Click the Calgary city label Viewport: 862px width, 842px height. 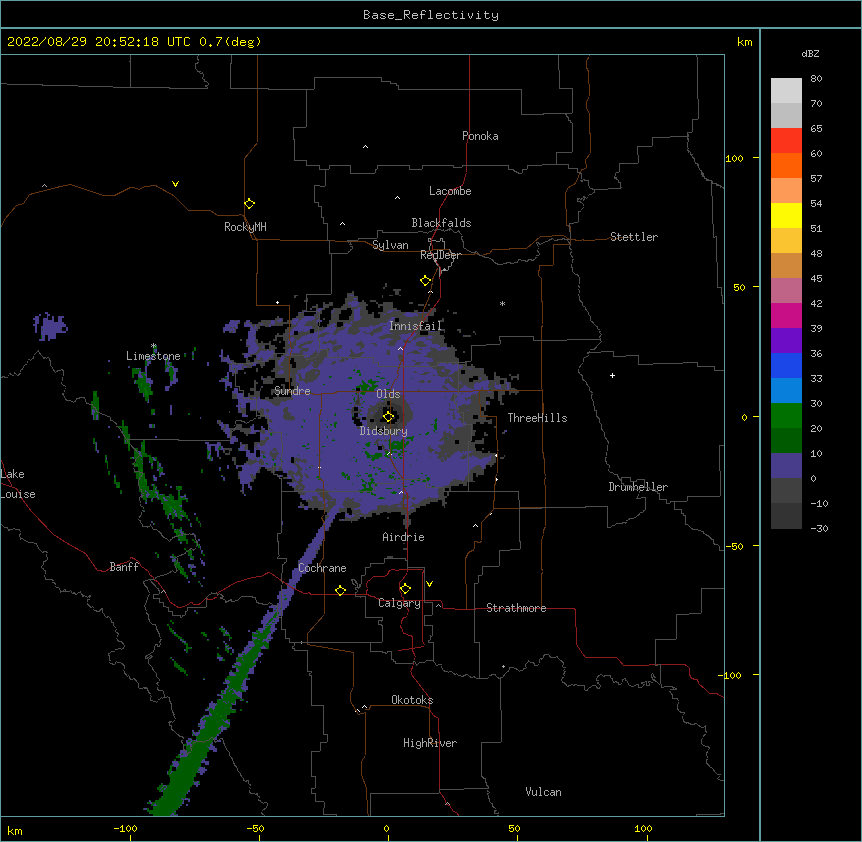400,603
